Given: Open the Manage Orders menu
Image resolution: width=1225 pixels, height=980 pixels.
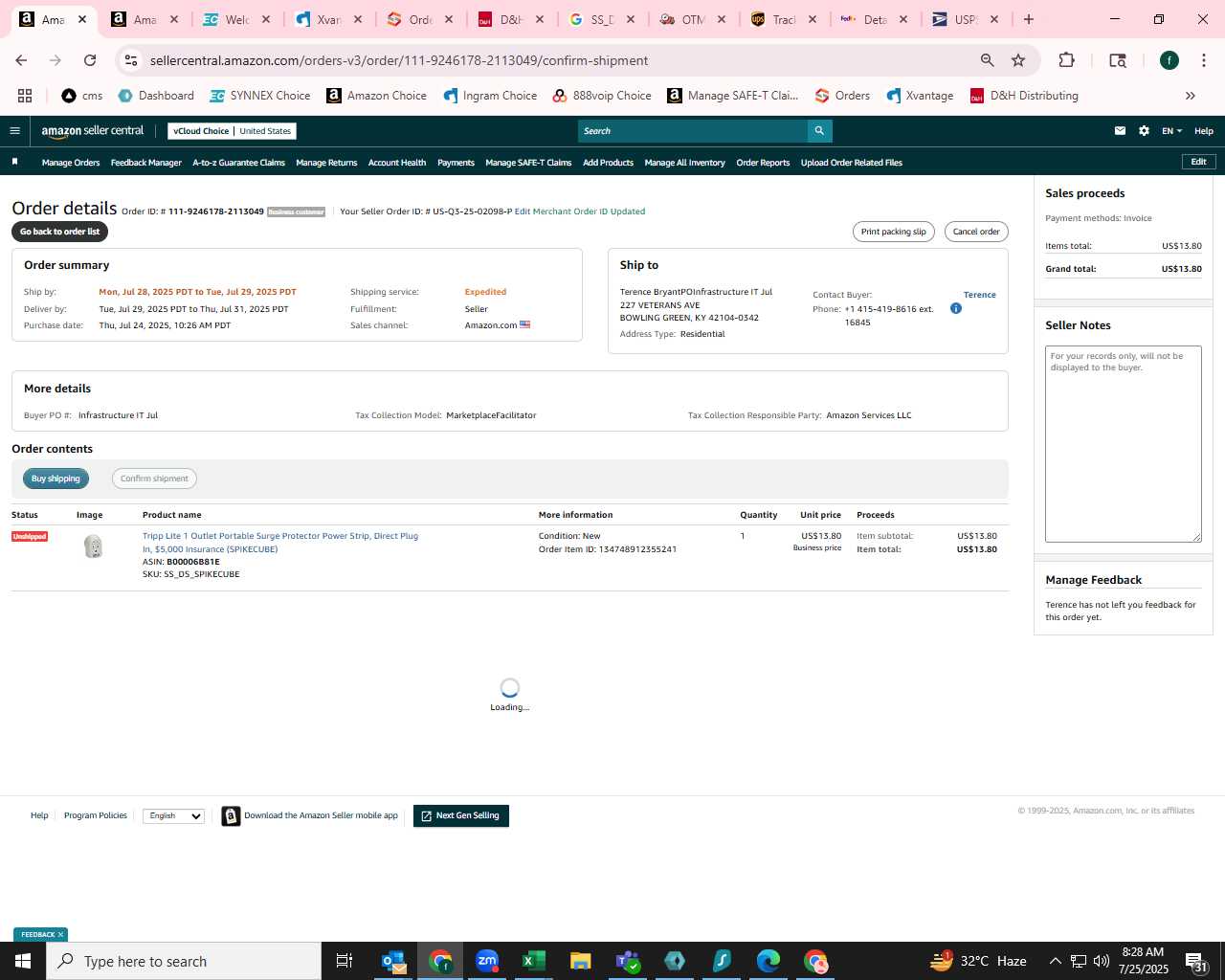Looking at the screenshot, I should click(x=71, y=163).
